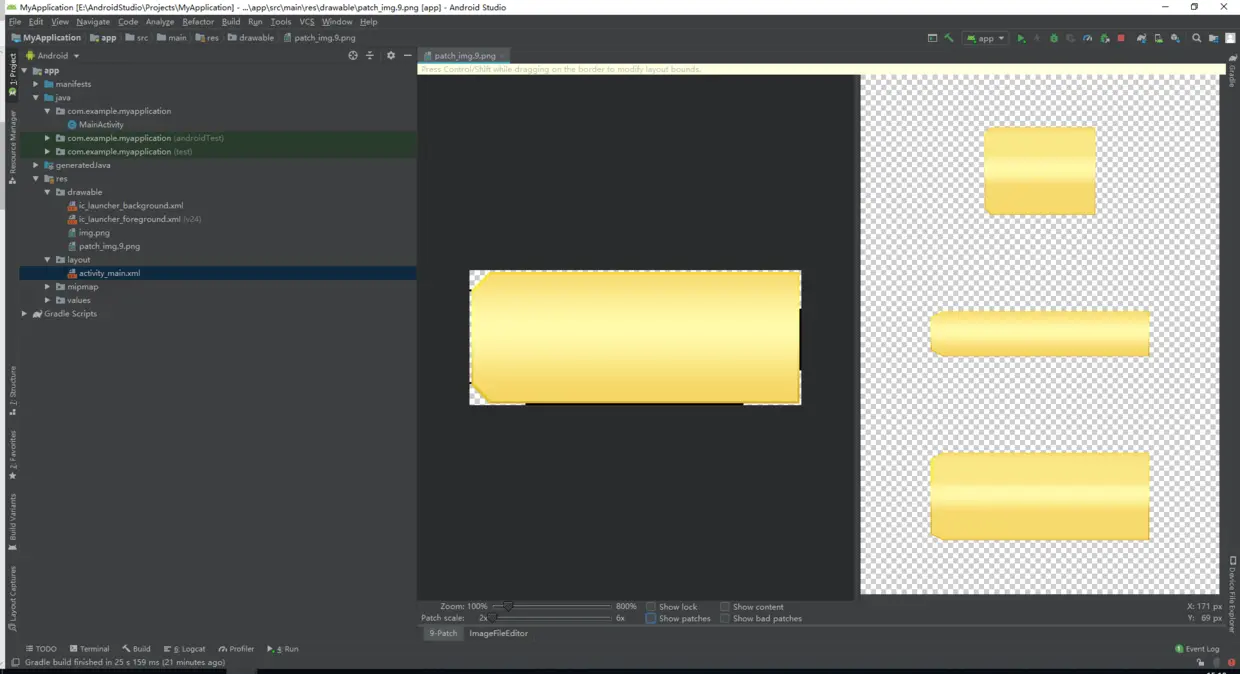Open the SDK Manager icon
The image size is (1240, 674).
[x=1175, y=38]
